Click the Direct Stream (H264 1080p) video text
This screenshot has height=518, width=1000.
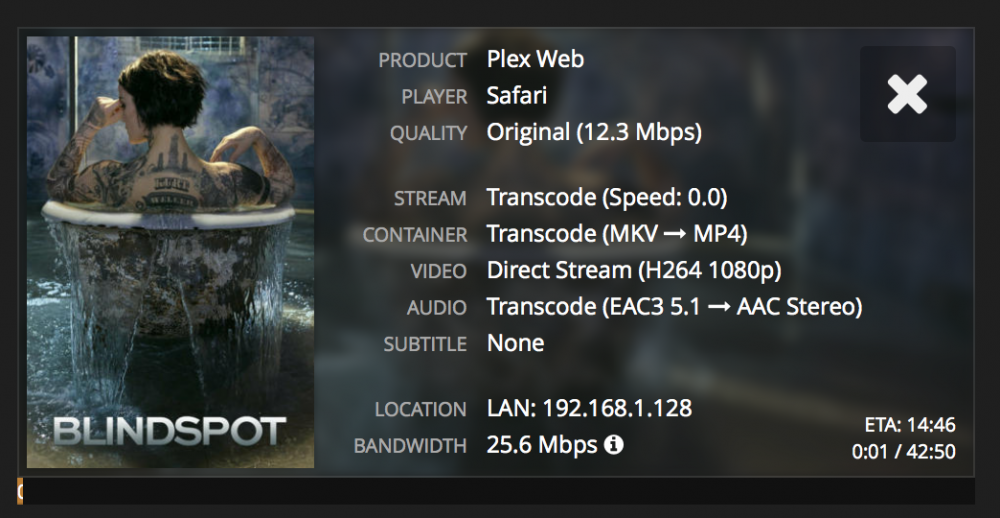click(634, 270)
